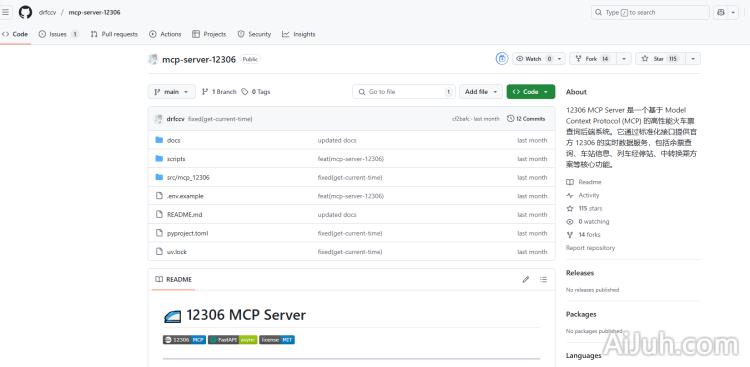The height and width of the screenshot is (367, 750).
Task: Focus the Go to file input
Action: click(404, 91)
